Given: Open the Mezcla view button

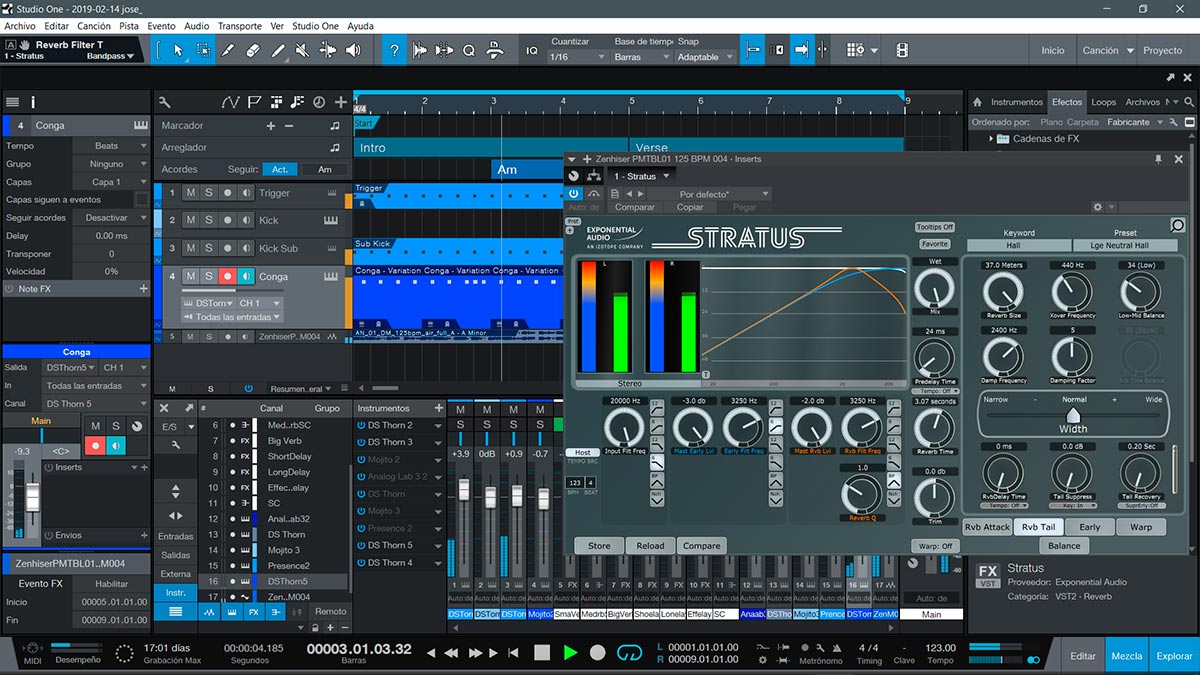Looking at the screenshot, I should [1127, 656].
